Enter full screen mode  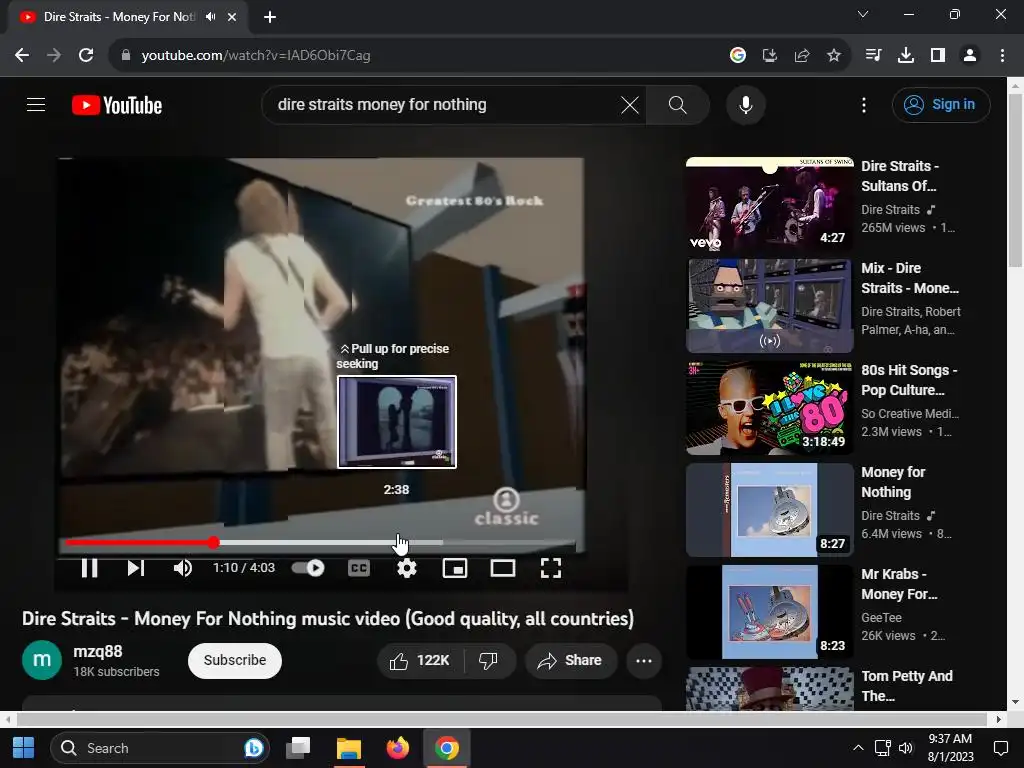point(551,568)
